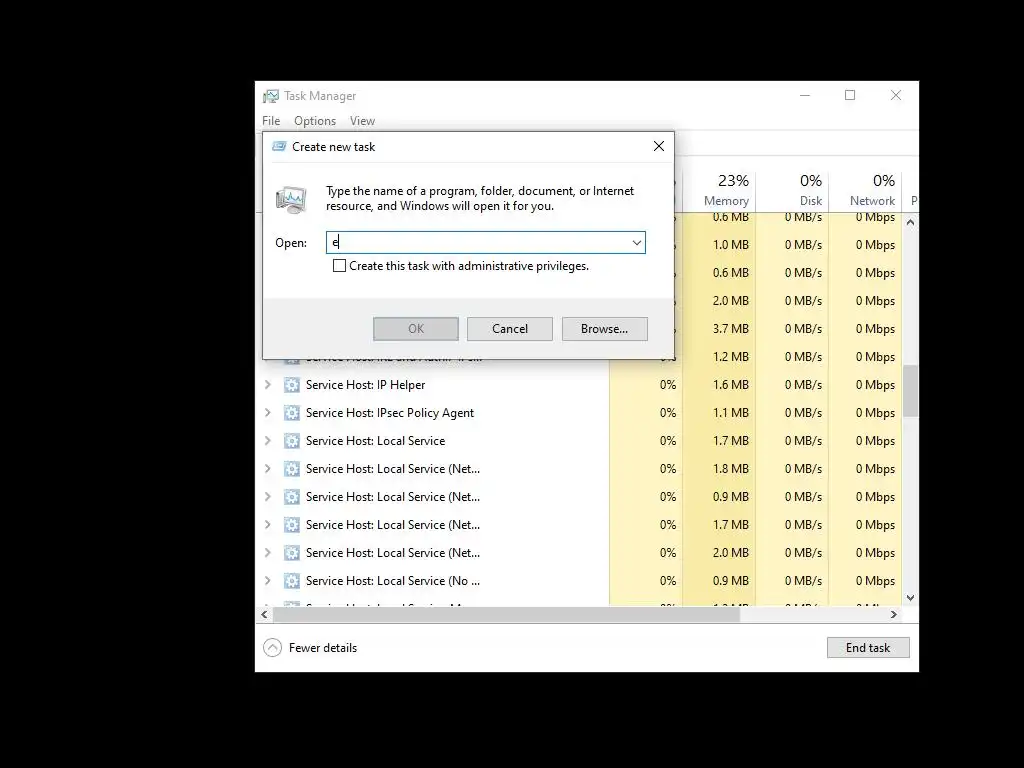Click the Fewer details link
Viewport: 1024px width, 768px height.
point(323,648)
